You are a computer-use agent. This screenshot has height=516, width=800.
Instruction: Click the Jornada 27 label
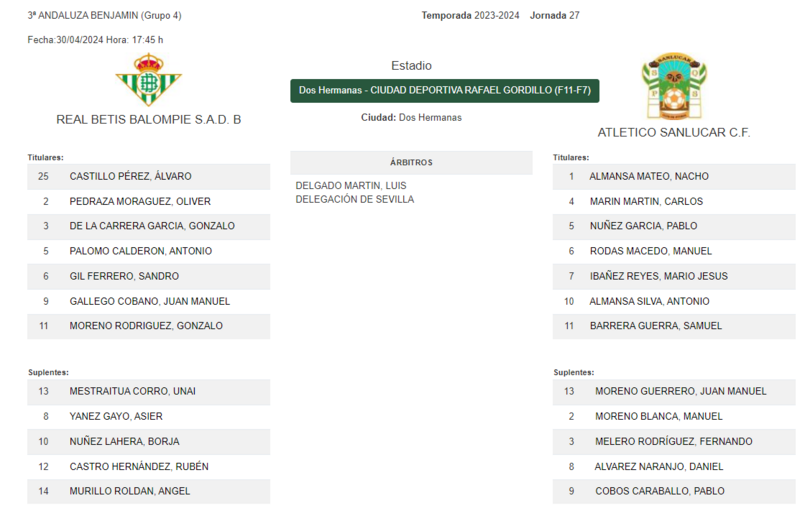[x=555, y=15]
